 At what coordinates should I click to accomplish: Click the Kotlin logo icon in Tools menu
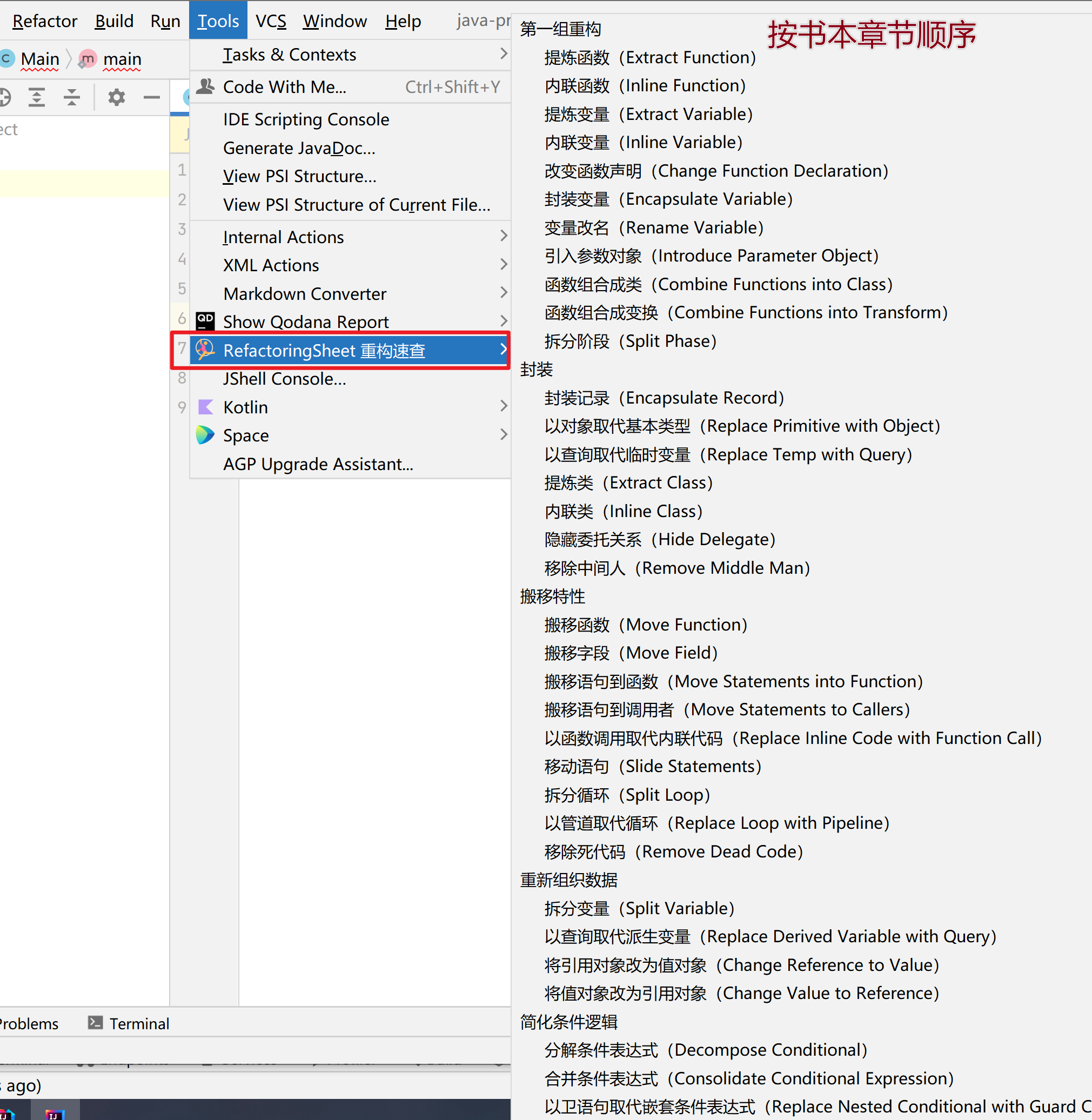point(205,407)
